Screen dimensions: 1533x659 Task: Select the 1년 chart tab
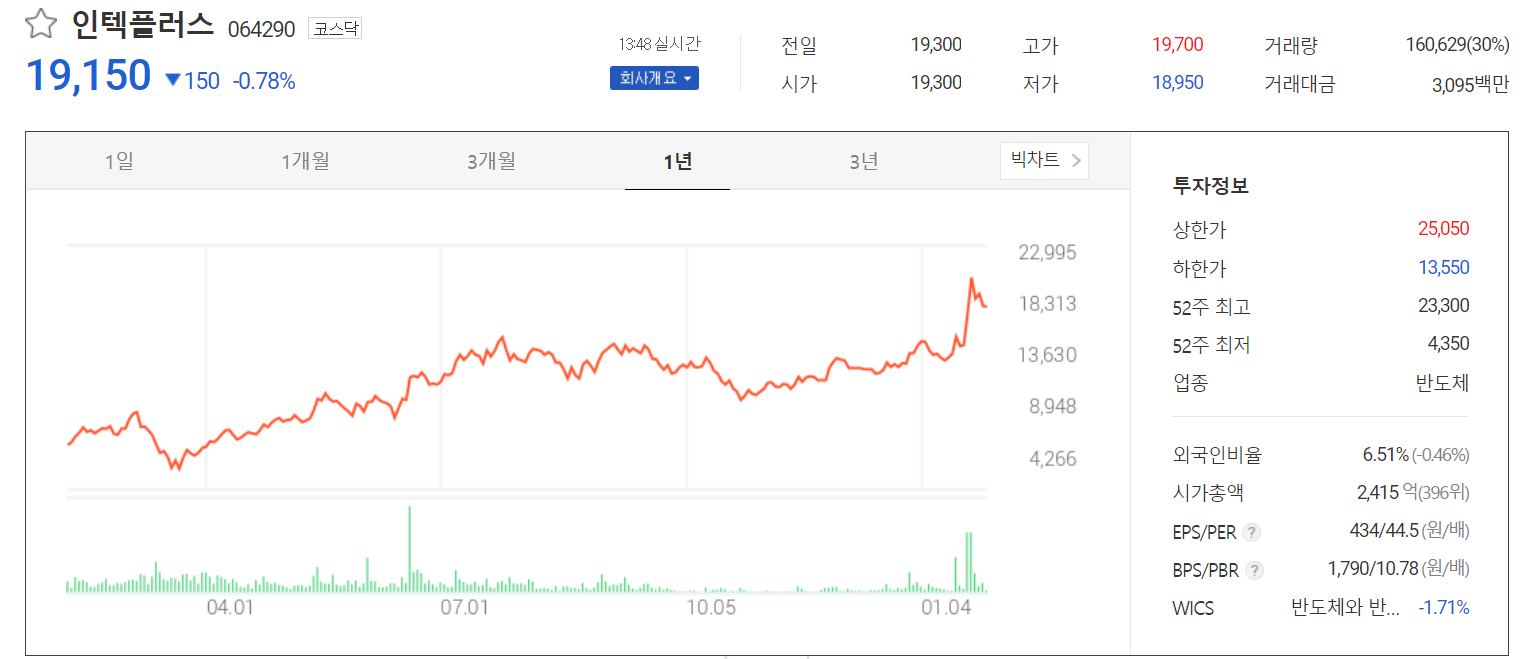click(x=677, y=161)
